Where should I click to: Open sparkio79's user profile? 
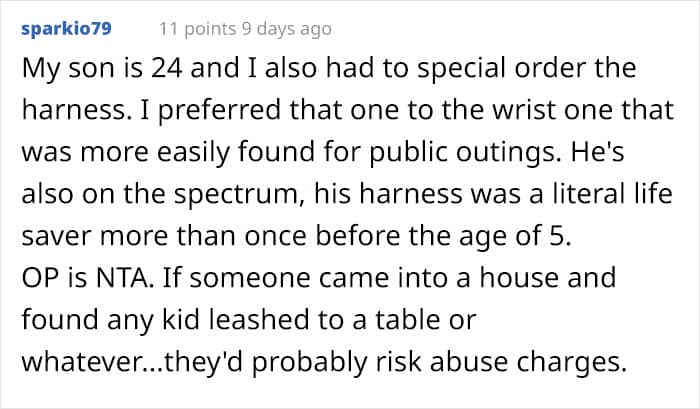pos(66,29)
